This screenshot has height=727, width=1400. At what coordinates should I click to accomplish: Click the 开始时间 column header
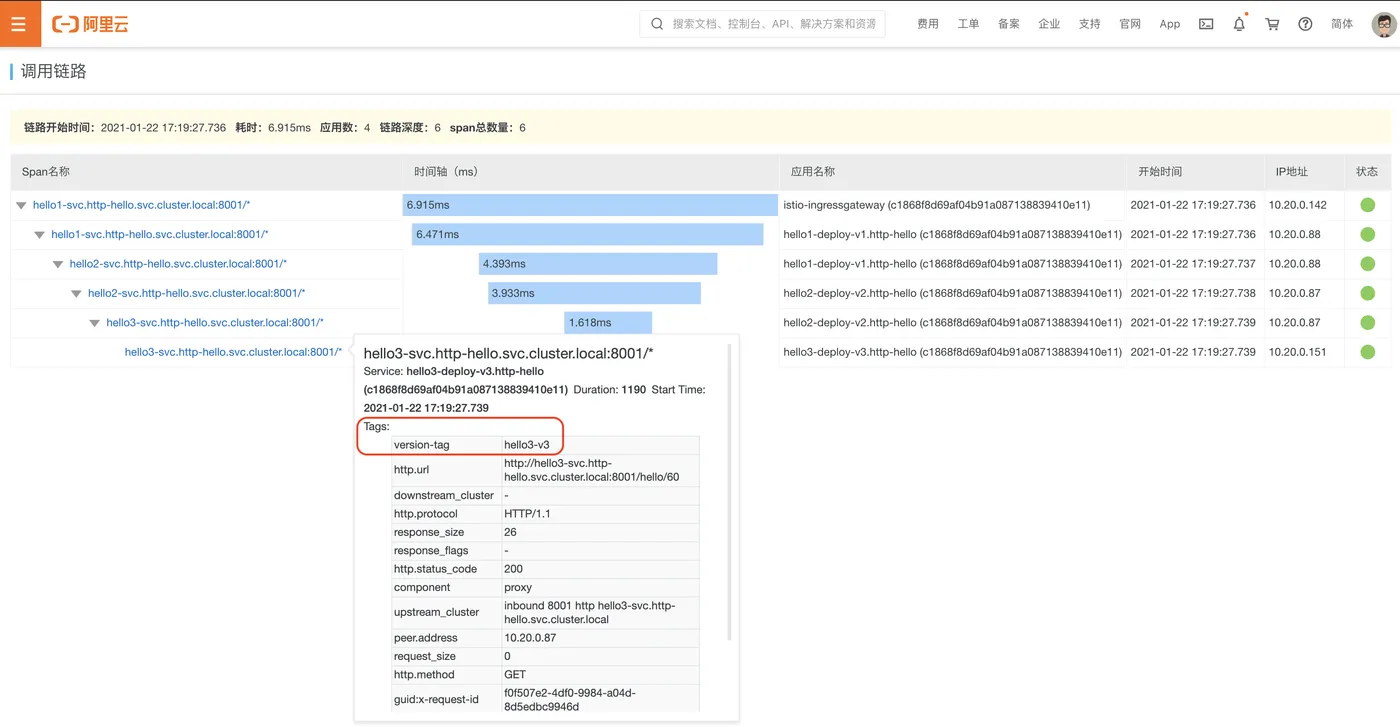point(1160,172)
